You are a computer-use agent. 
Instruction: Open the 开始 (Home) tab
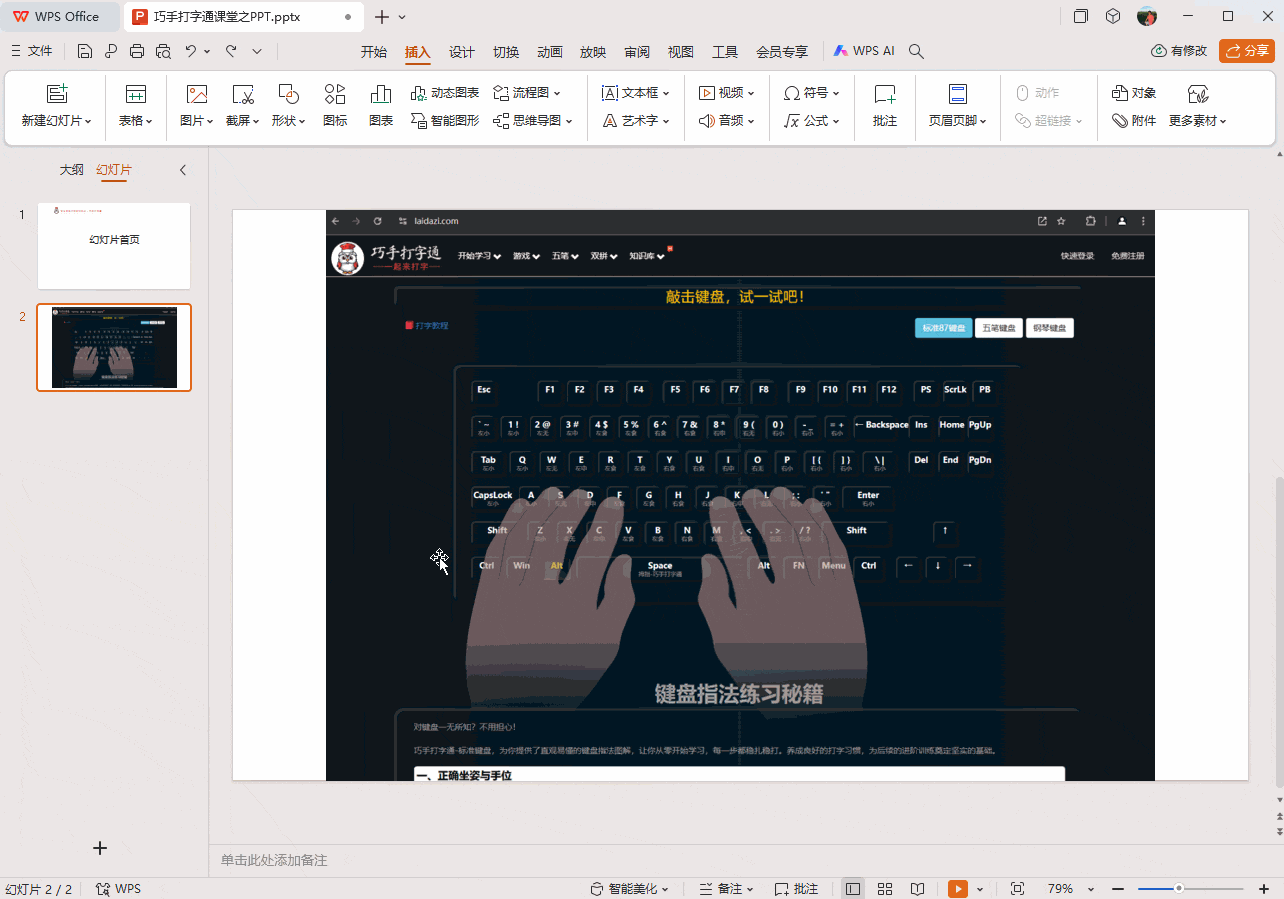tap(374, 52)
